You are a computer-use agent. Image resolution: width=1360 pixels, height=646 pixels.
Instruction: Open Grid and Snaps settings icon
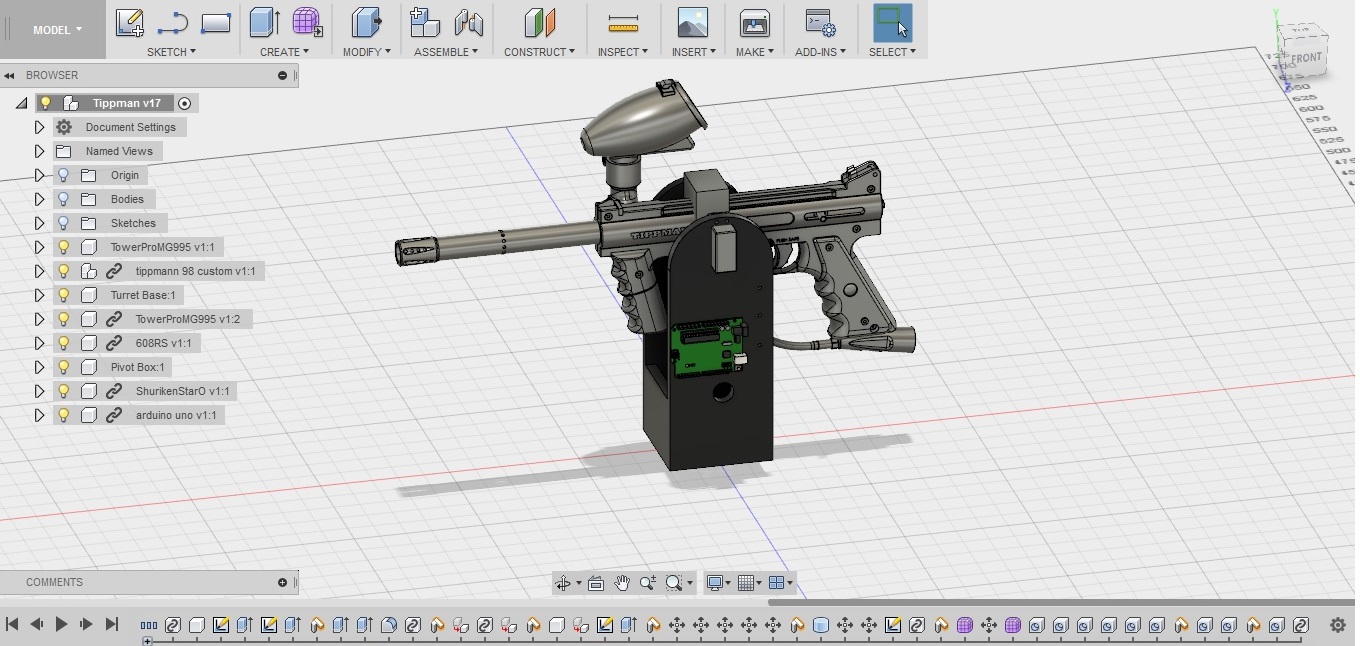pos(745,583)
